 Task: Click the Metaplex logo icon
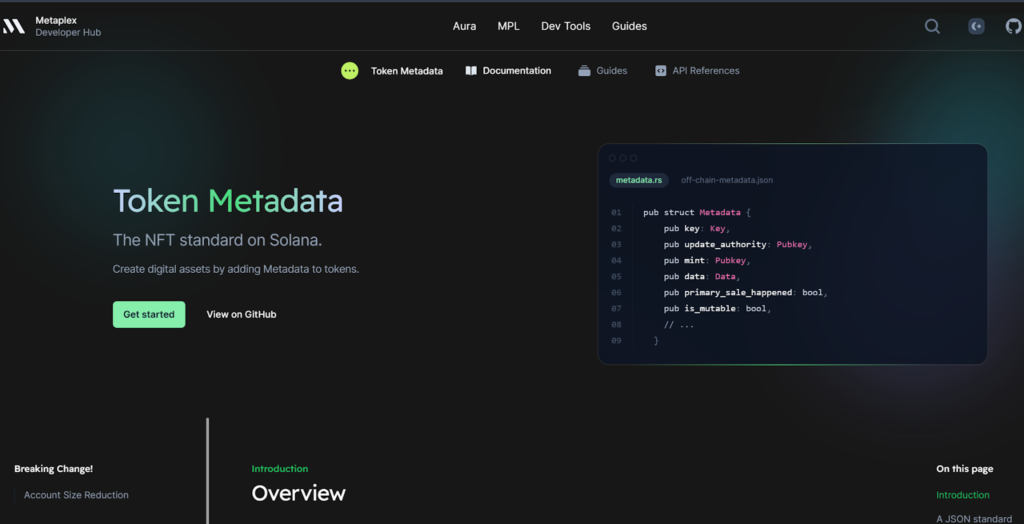tap(13, 26)
